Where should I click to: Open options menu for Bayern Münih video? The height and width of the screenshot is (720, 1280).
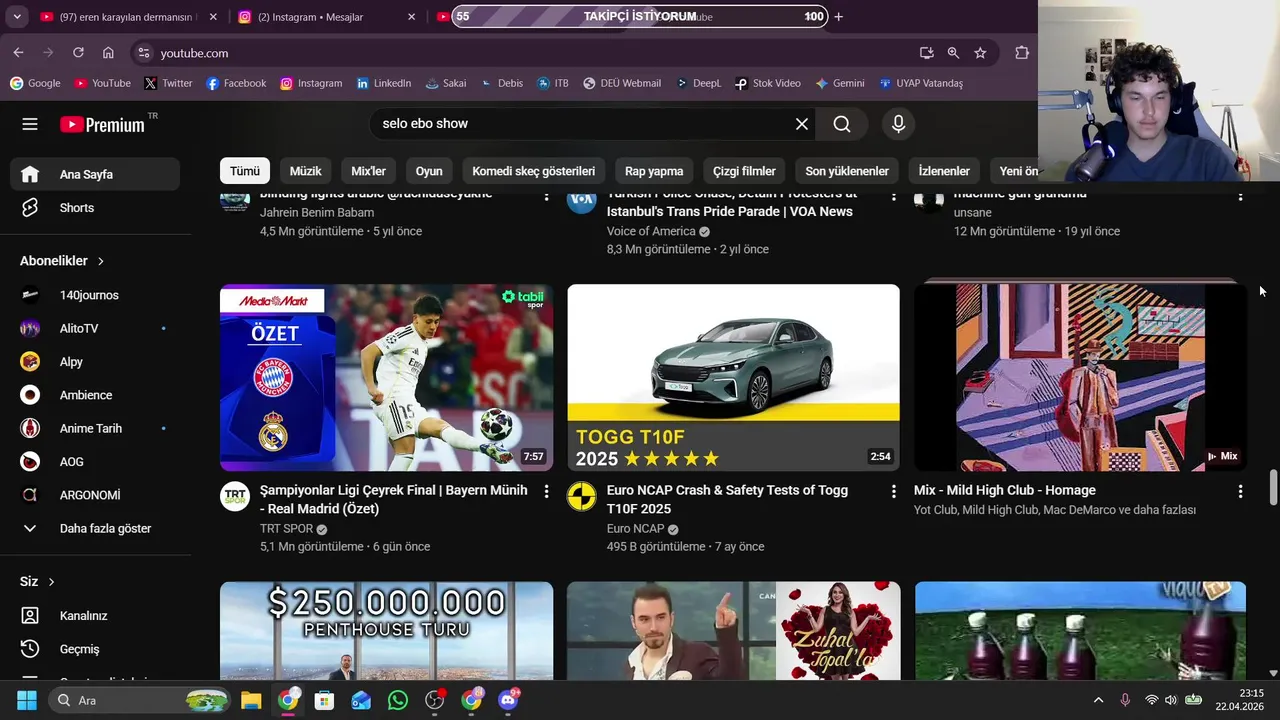pyautogui.click(x=546, y=491)
